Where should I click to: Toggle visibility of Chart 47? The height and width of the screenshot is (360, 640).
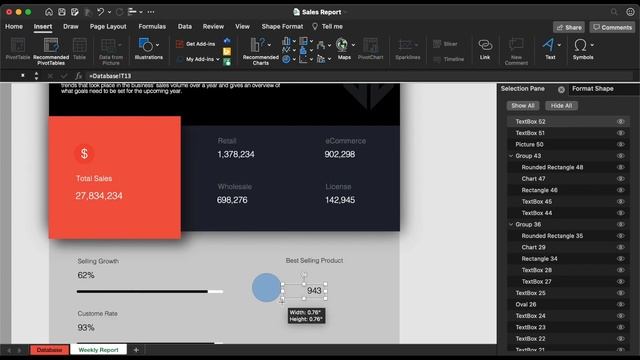coord(621,178)
